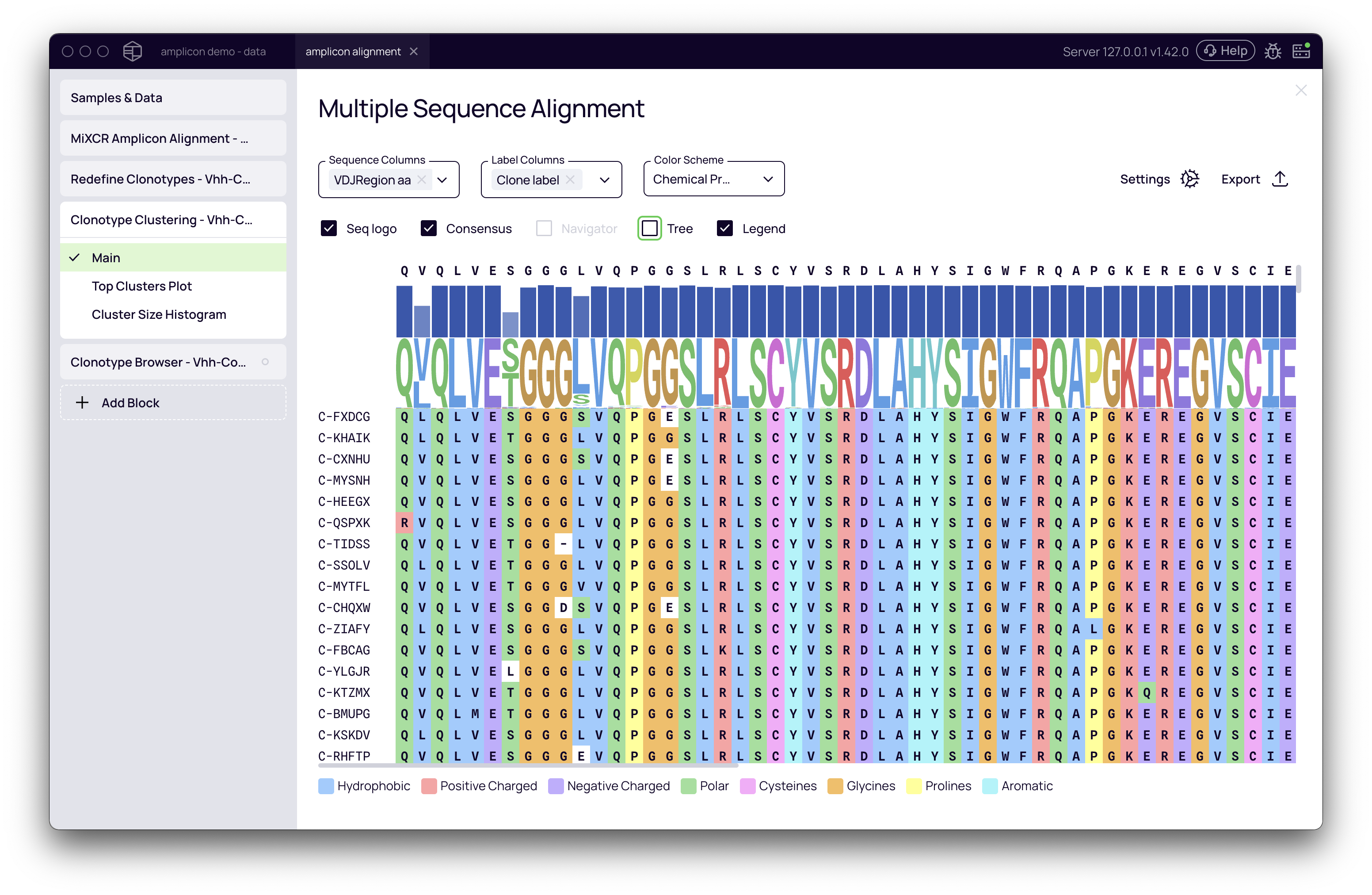Image resolution: width=1372 pixels, height=895 pixels.
Task: Click the Add Block plus icon
Action: (83, 402)
